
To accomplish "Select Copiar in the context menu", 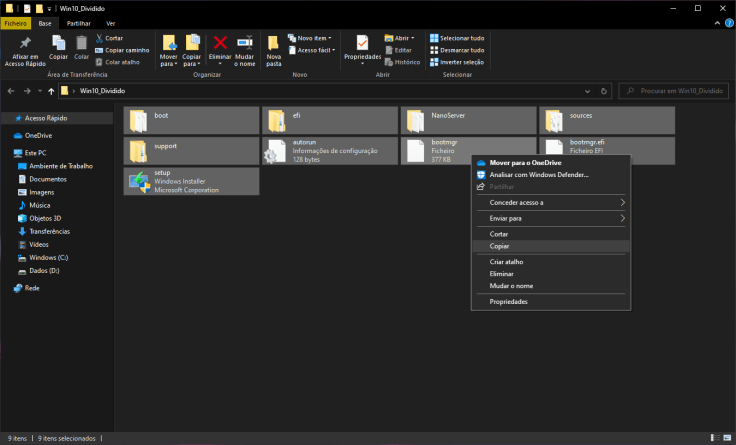I will click(499, 246).
